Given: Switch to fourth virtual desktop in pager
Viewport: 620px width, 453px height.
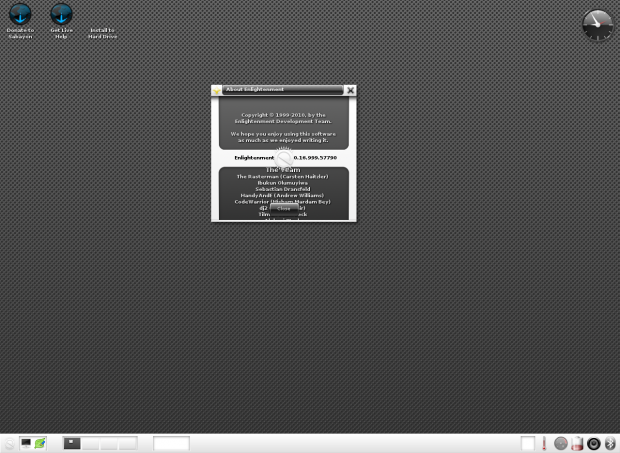Looking at the screenshot, I should click(x=128, y=443).
